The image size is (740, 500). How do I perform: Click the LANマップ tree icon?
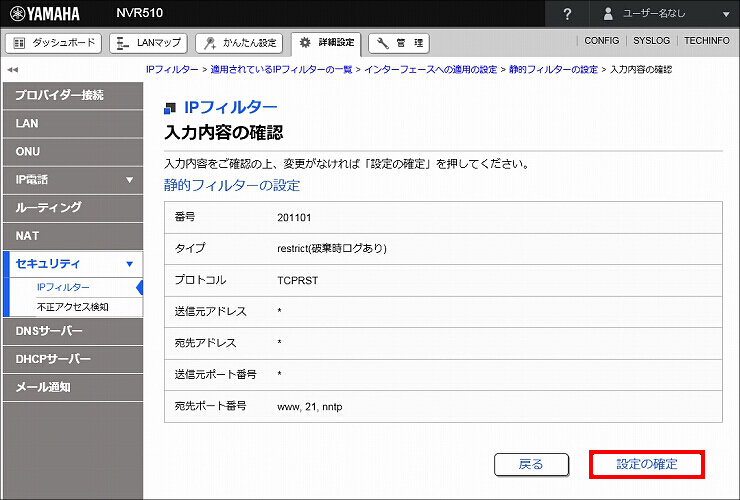(123, 43)
